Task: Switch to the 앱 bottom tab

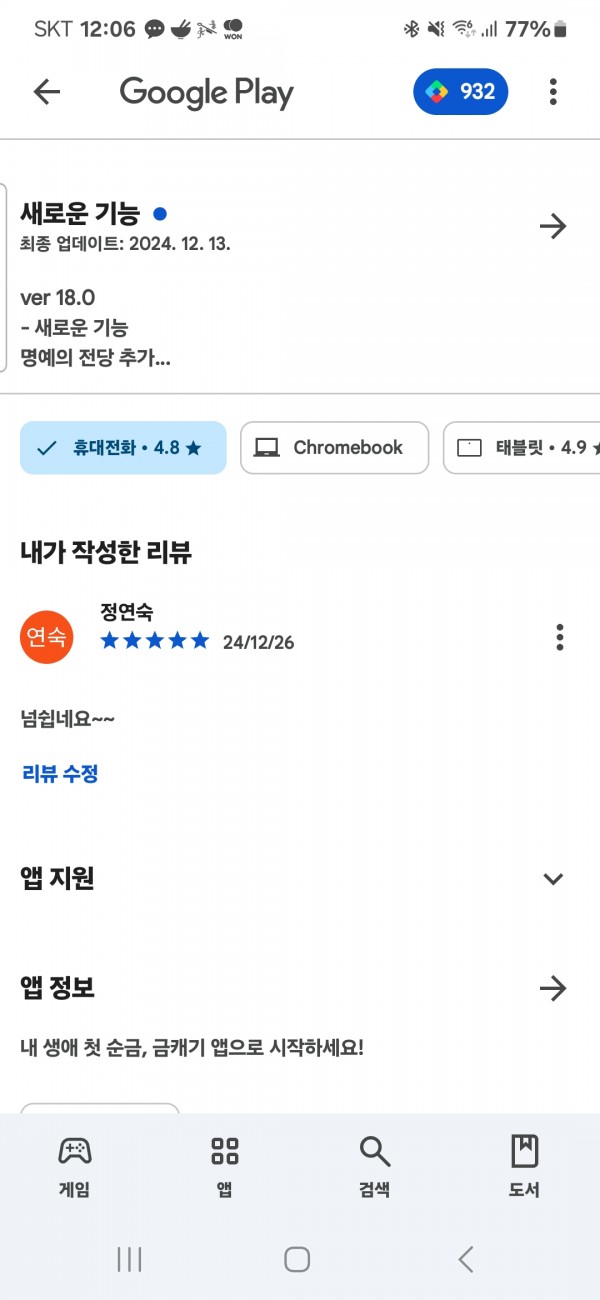Action: [x=224, y=1167]
